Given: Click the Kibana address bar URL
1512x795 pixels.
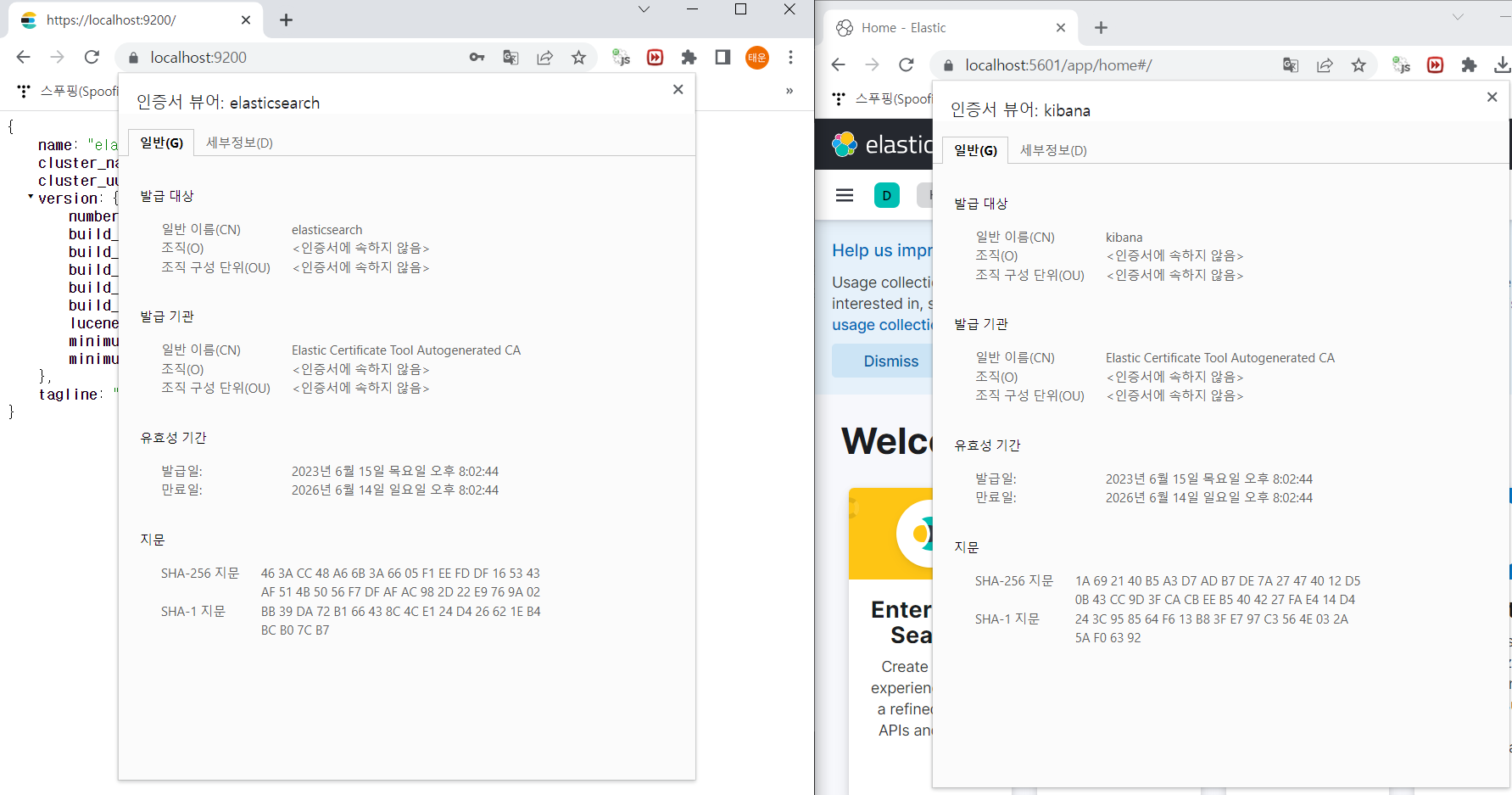Looking at the screenshot, I should (x=1058, y=65).
